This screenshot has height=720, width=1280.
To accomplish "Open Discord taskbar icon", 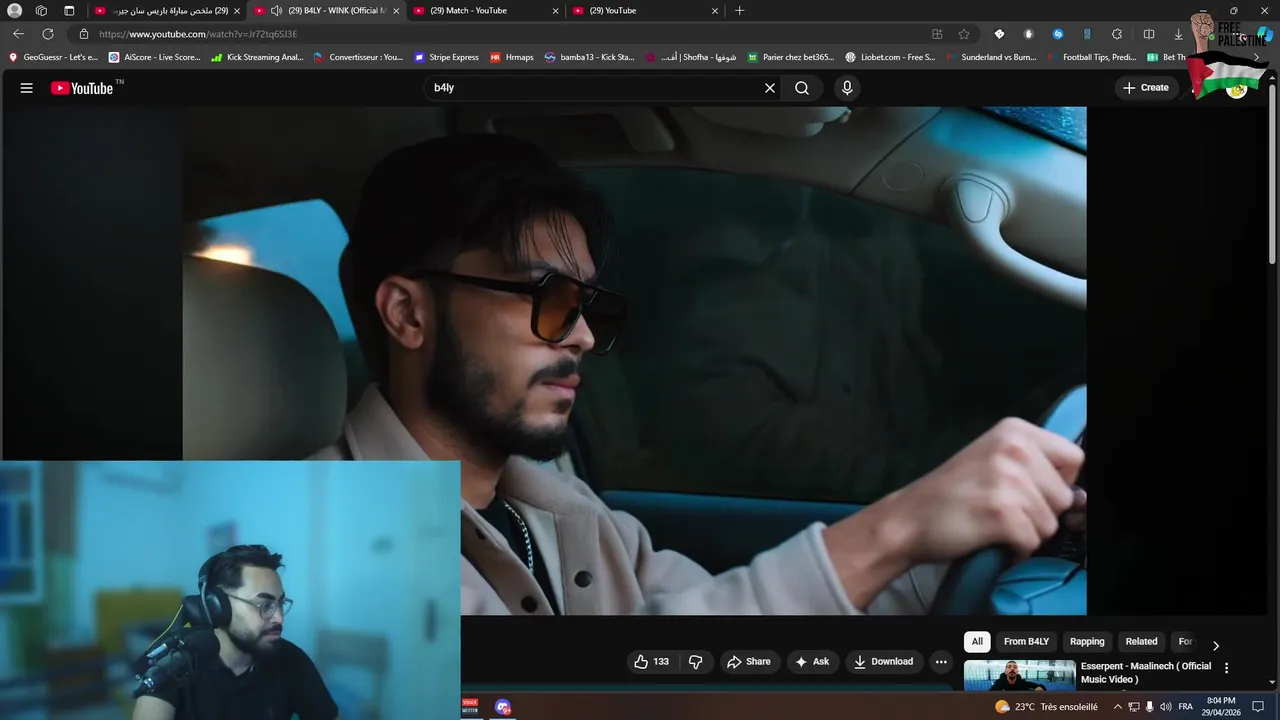I will [x=503, y=707].
